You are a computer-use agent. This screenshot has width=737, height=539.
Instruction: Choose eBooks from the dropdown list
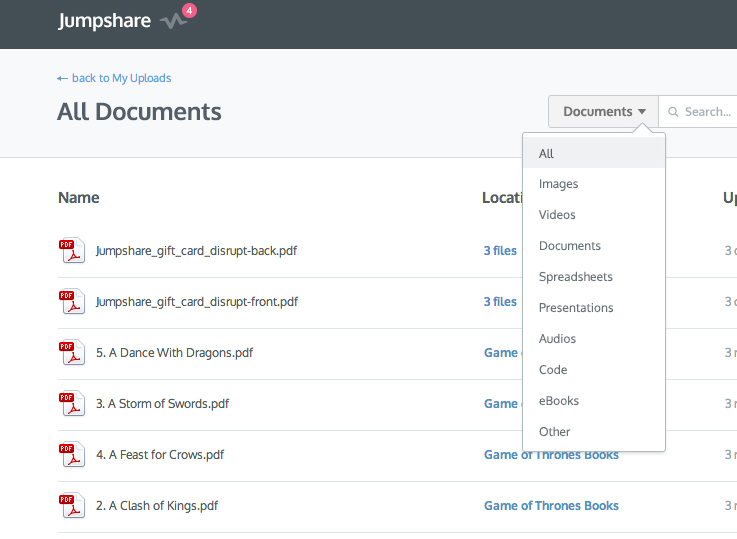coord(558,401)
